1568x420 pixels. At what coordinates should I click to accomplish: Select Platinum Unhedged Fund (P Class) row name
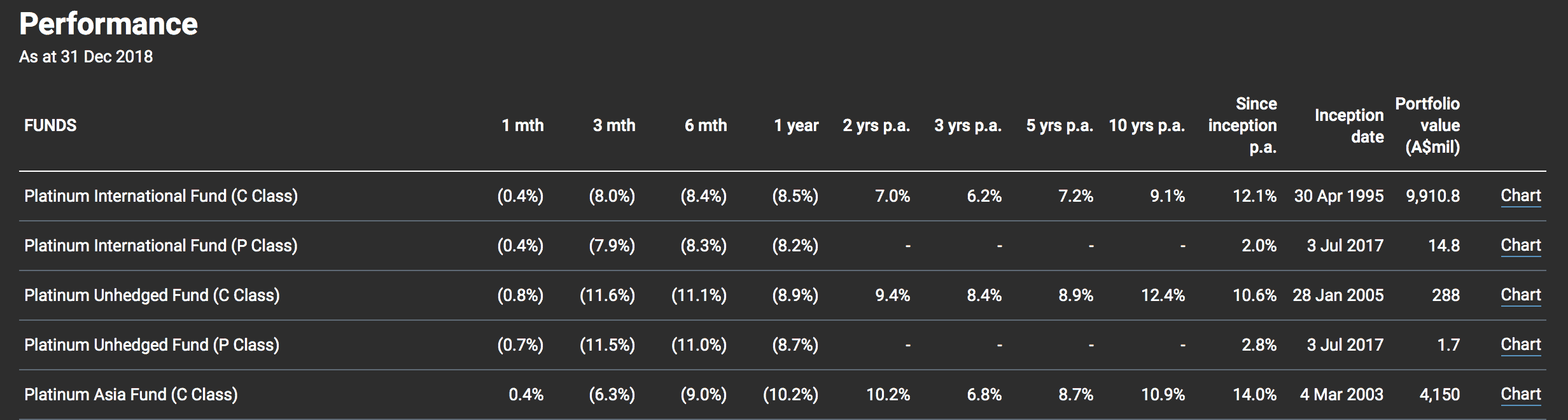click(152, 345)
